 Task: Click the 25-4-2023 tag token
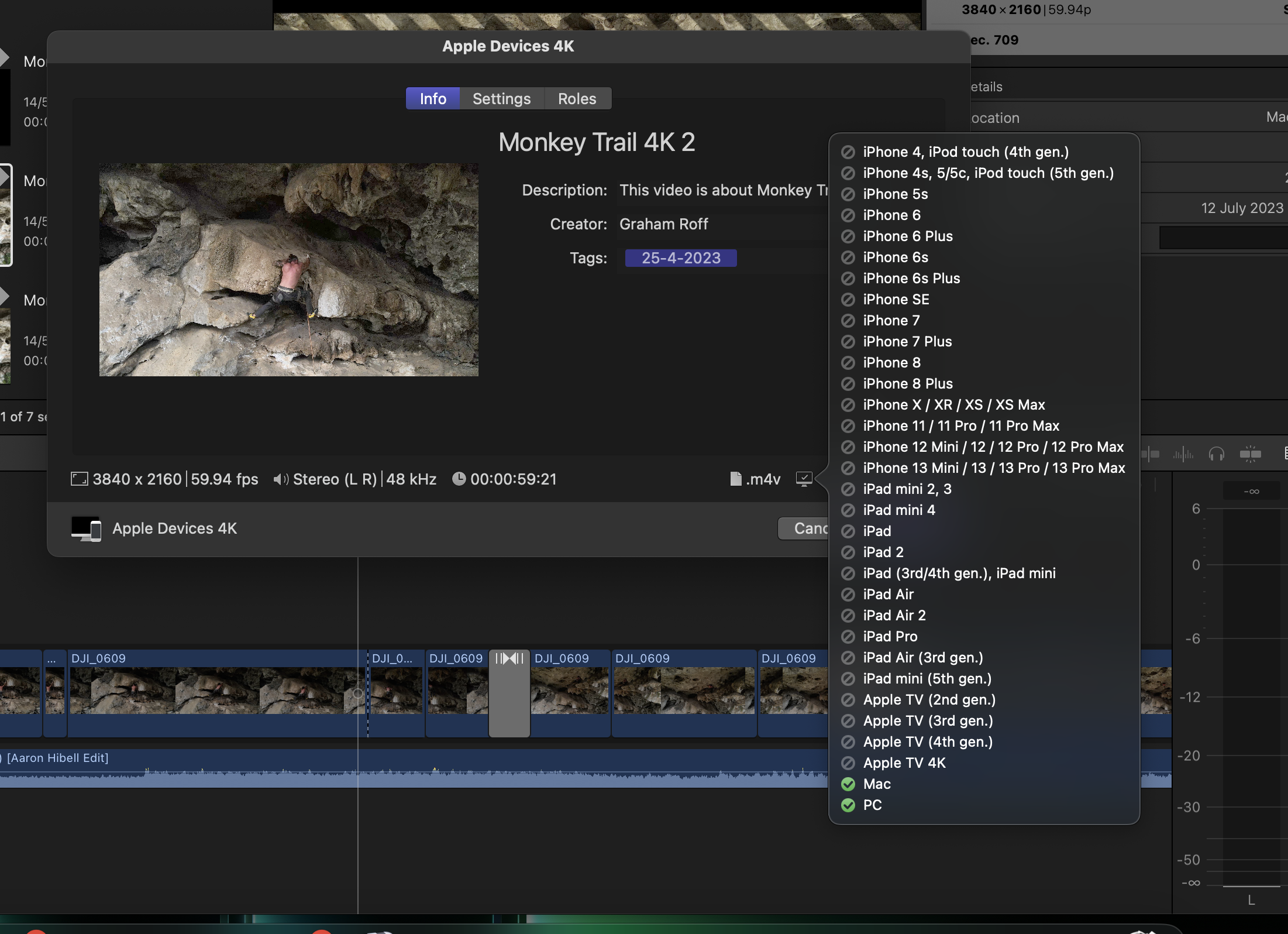pos(680,258)
